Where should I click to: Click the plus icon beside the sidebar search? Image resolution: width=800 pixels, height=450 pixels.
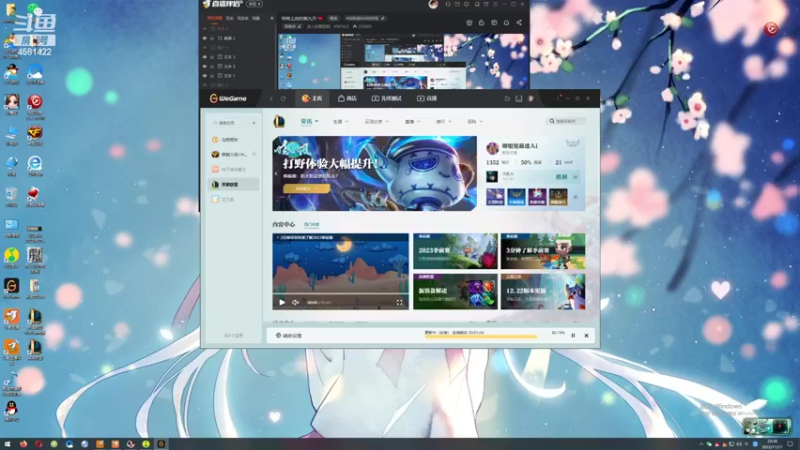[x=254, y=123]
